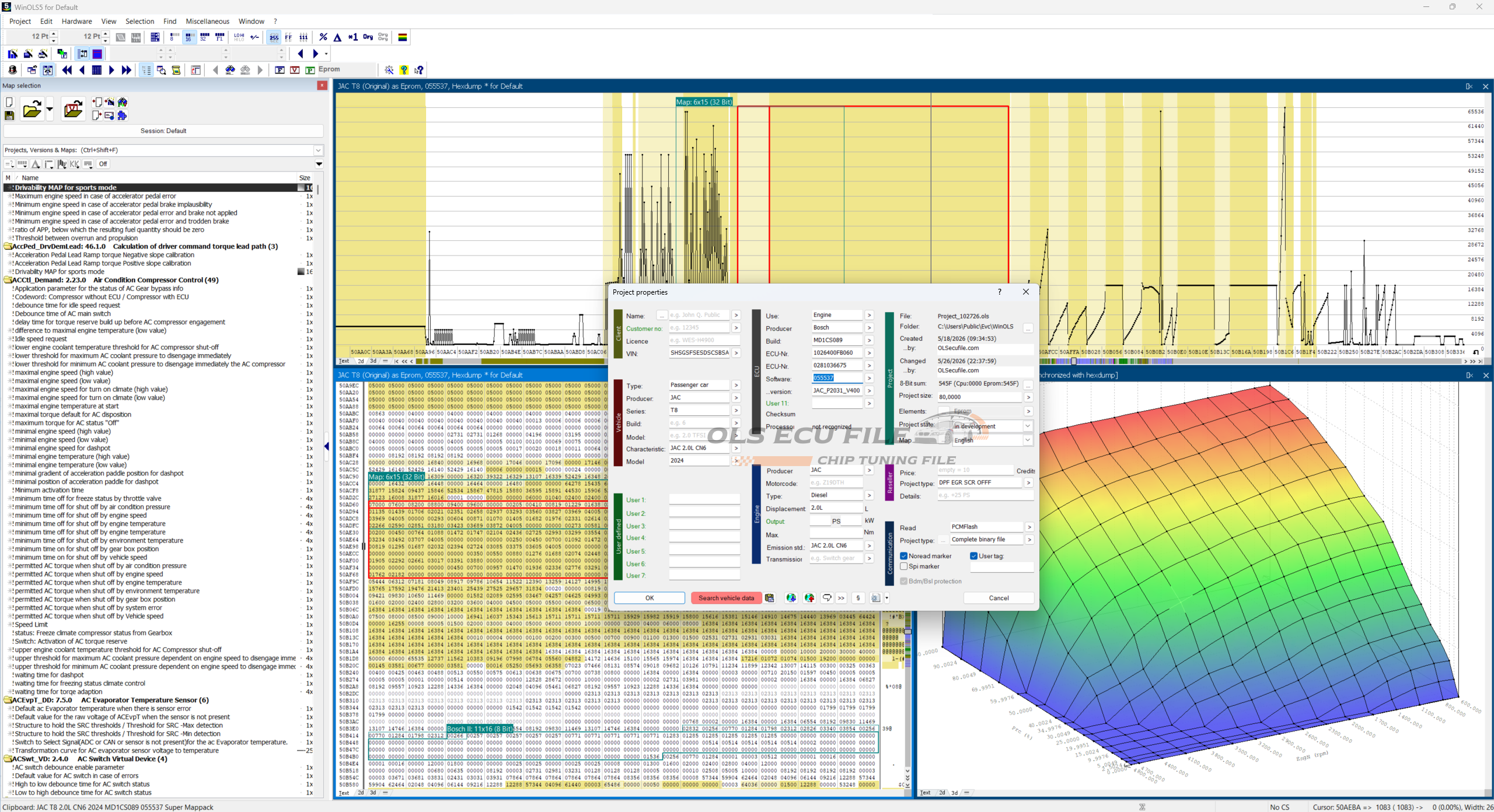The width and height of the screenshot is (1494, 812).
Task: Cancel the Project properties dialog
Action: tap(999, 598)
